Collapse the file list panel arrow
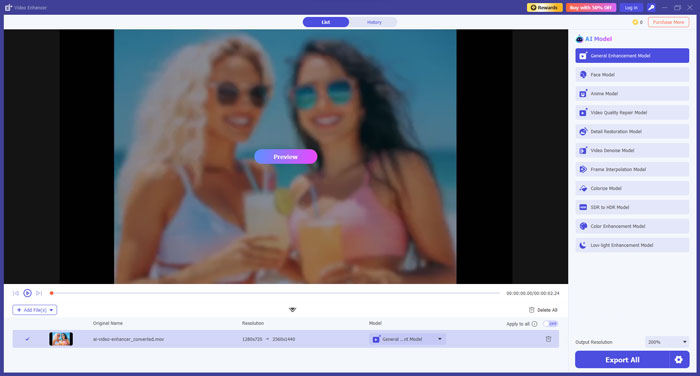The width and height of the screenshot is (700, 376). click(292, 309)
